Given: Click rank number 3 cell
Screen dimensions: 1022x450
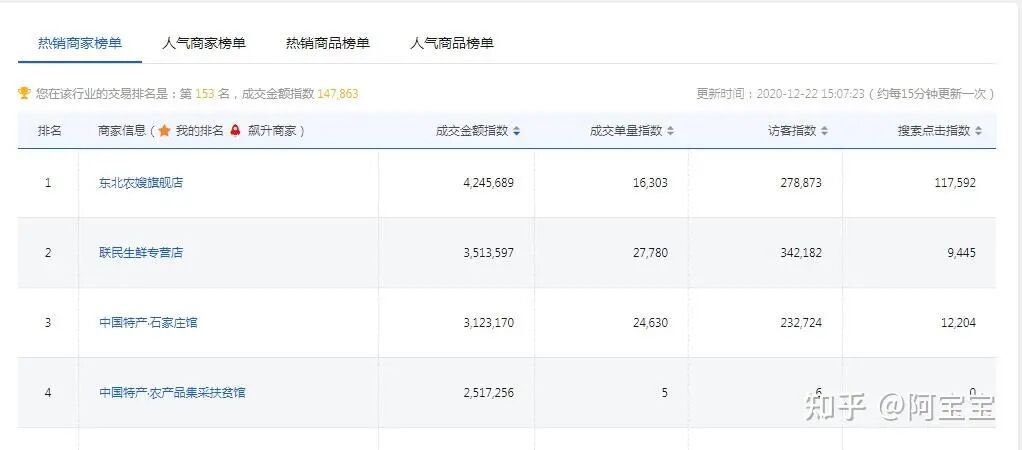Looking at the screenshot, I should [48, 322].
